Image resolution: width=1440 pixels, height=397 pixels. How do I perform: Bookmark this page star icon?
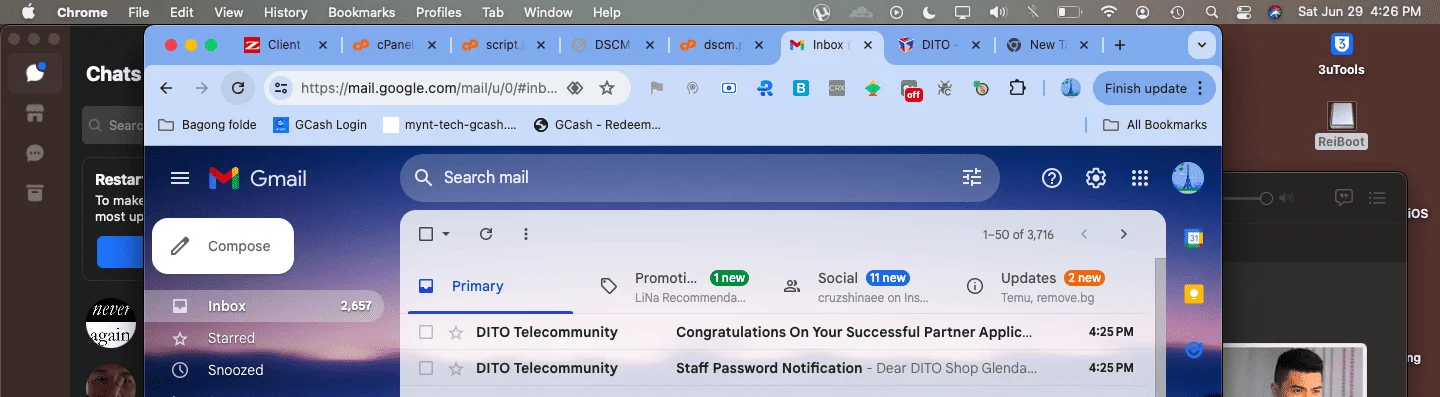(x=606, y=88)
